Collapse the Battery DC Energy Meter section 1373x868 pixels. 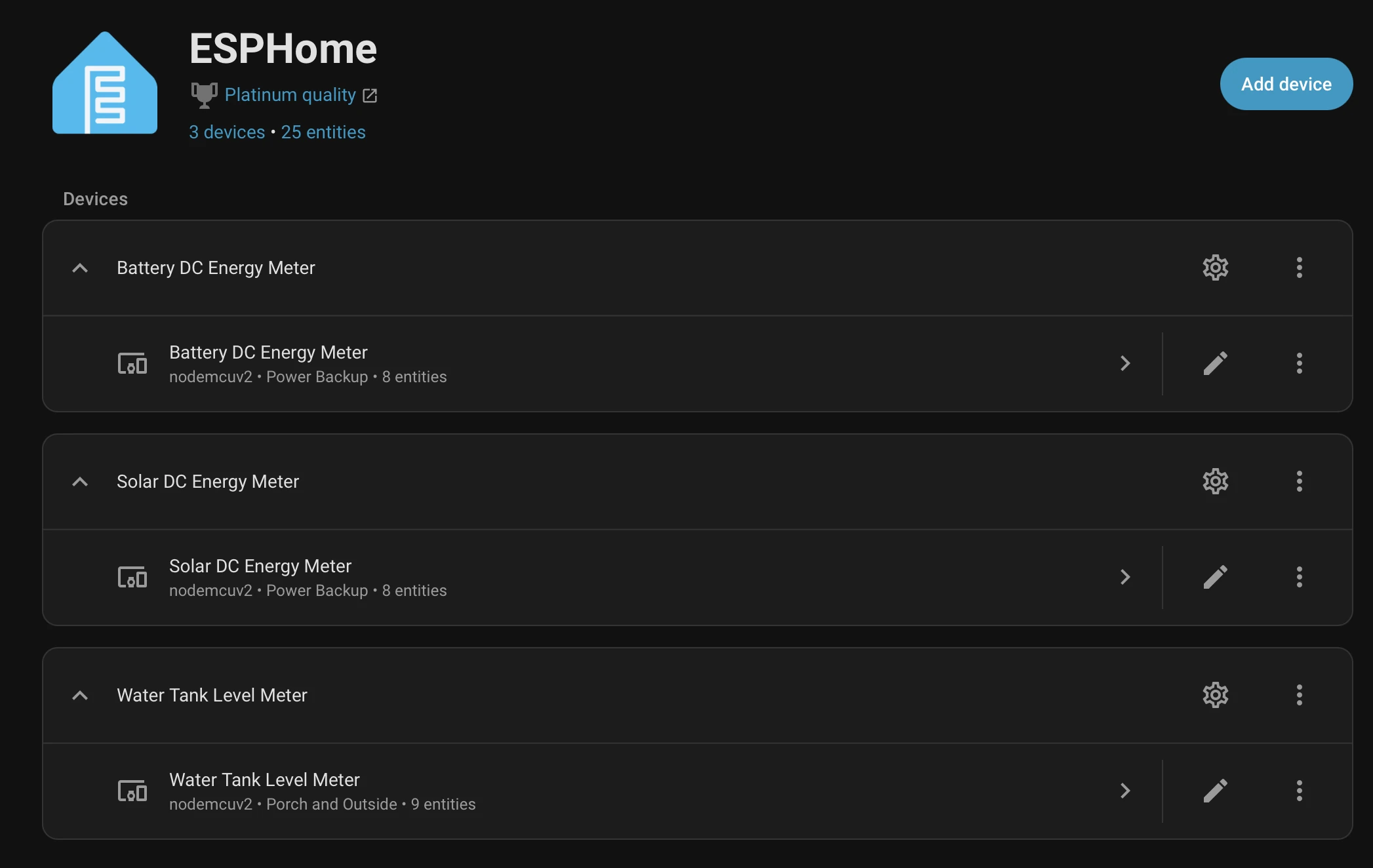[80, 268]
